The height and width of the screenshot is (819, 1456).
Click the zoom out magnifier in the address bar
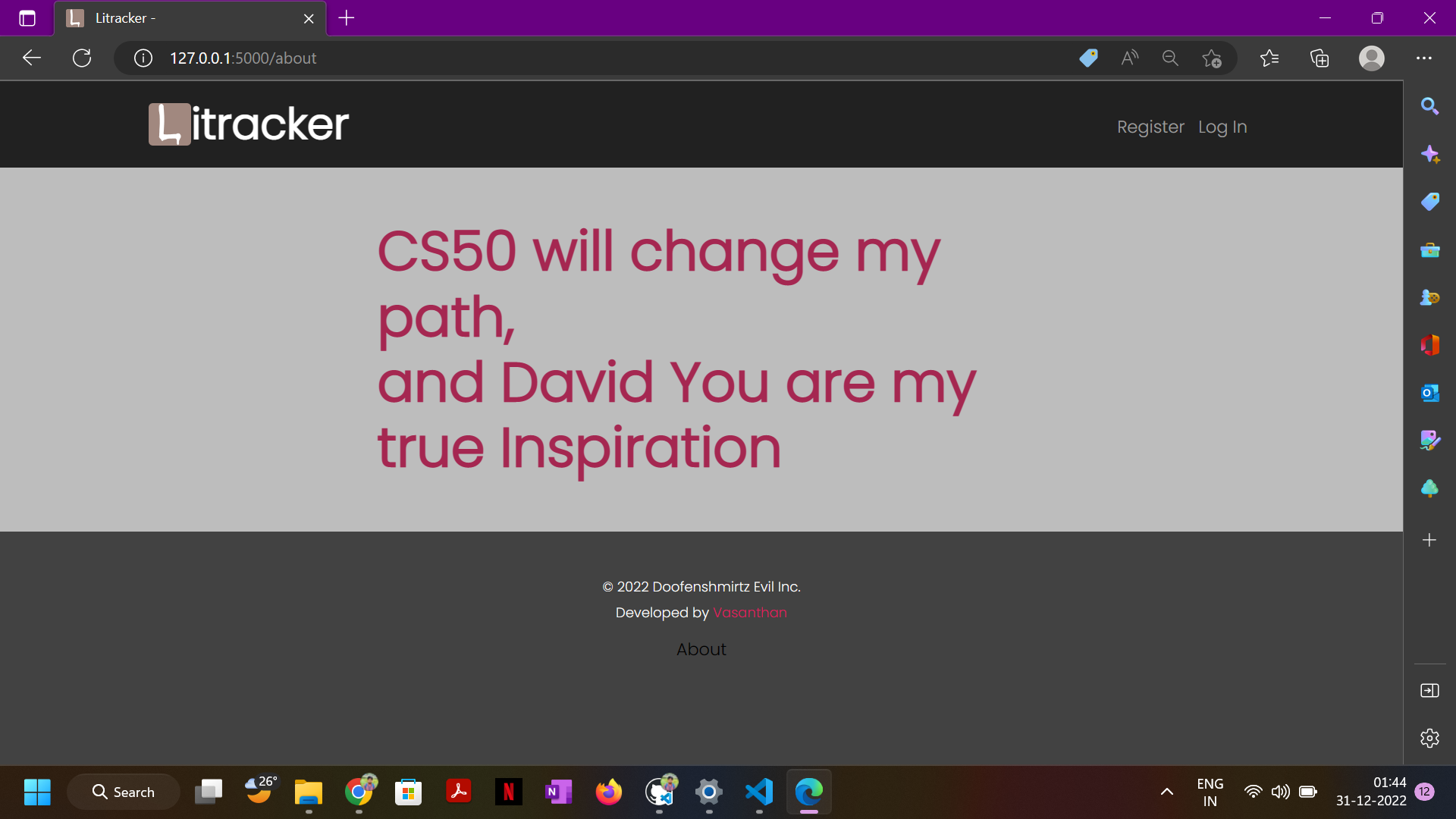coord(1170,58)
